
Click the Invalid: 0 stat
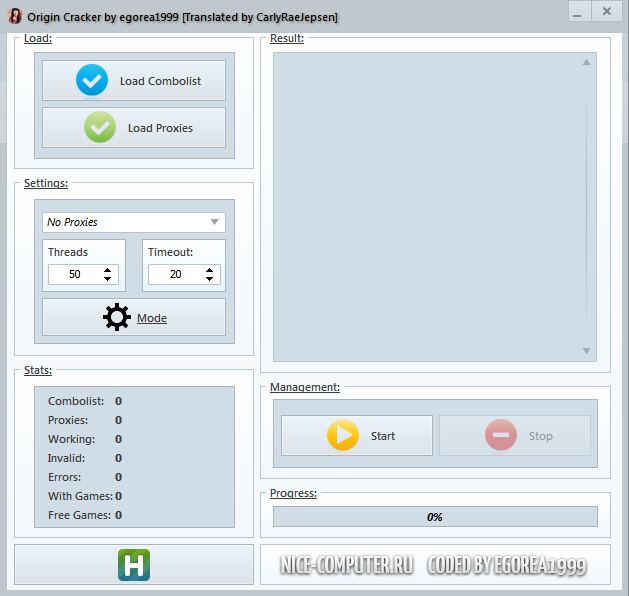pos(85,458)
